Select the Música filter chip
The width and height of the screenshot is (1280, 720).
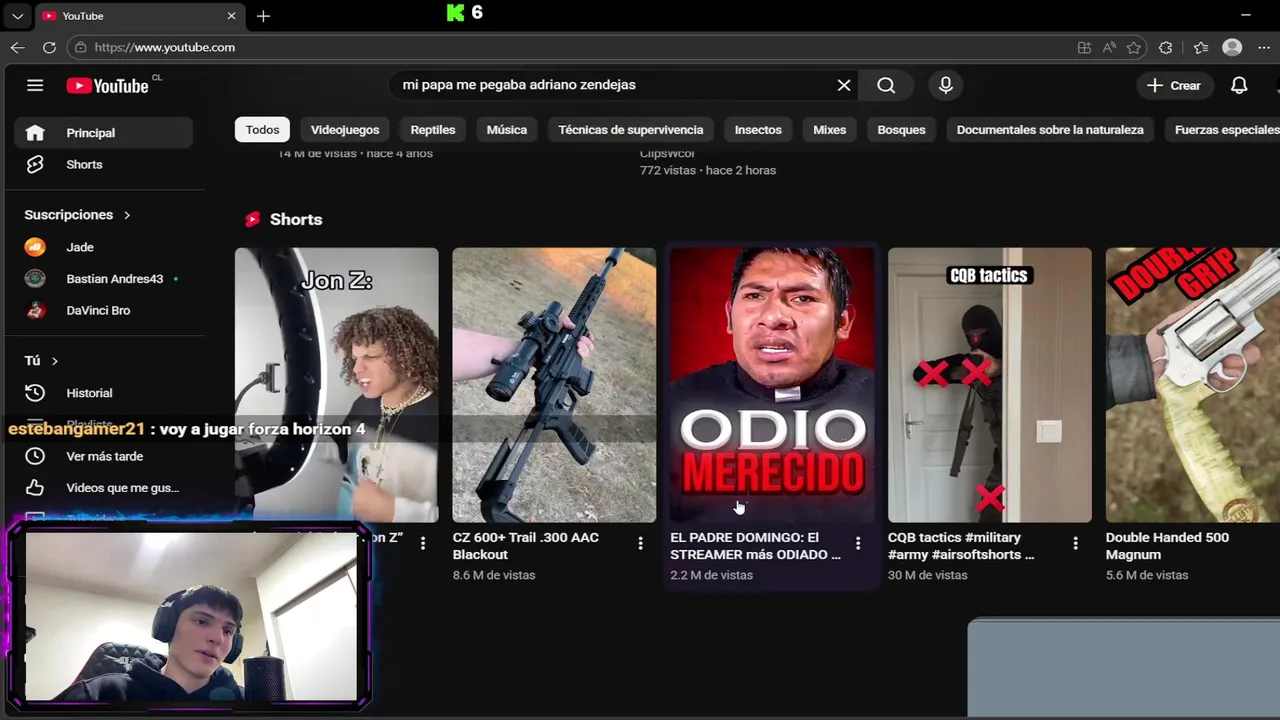507,129
